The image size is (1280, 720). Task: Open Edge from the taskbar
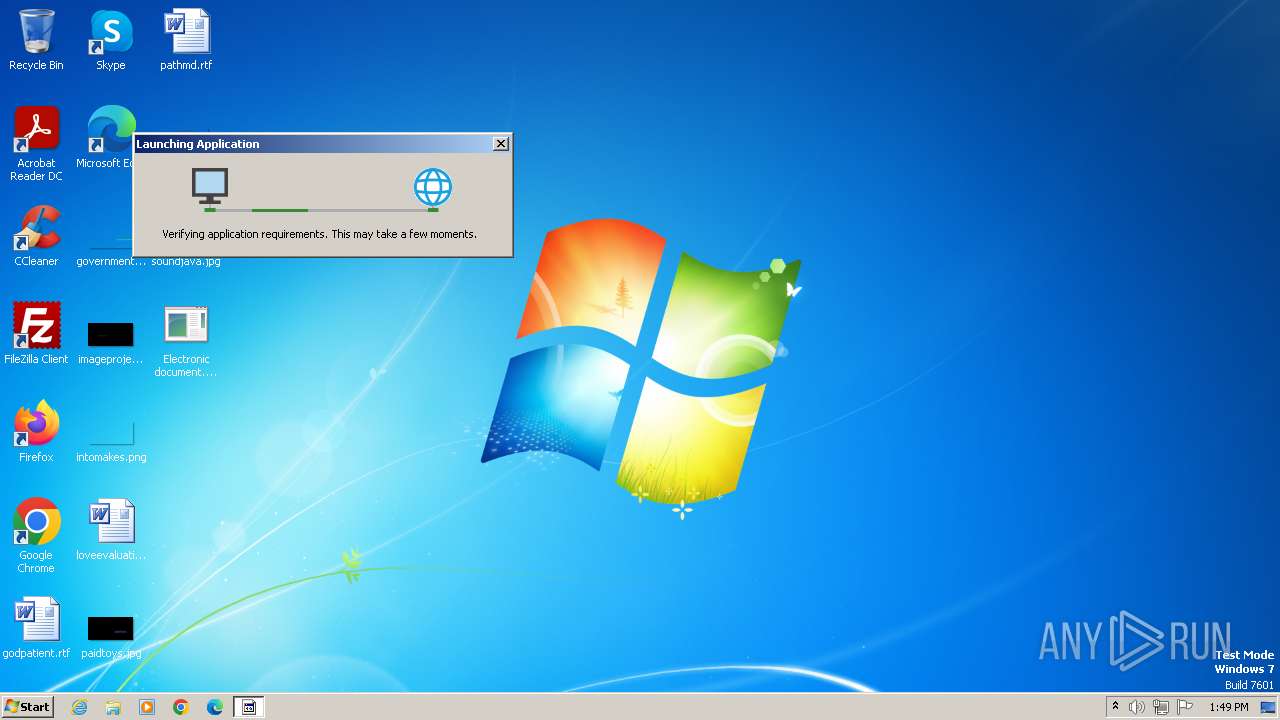coord(215,707)
